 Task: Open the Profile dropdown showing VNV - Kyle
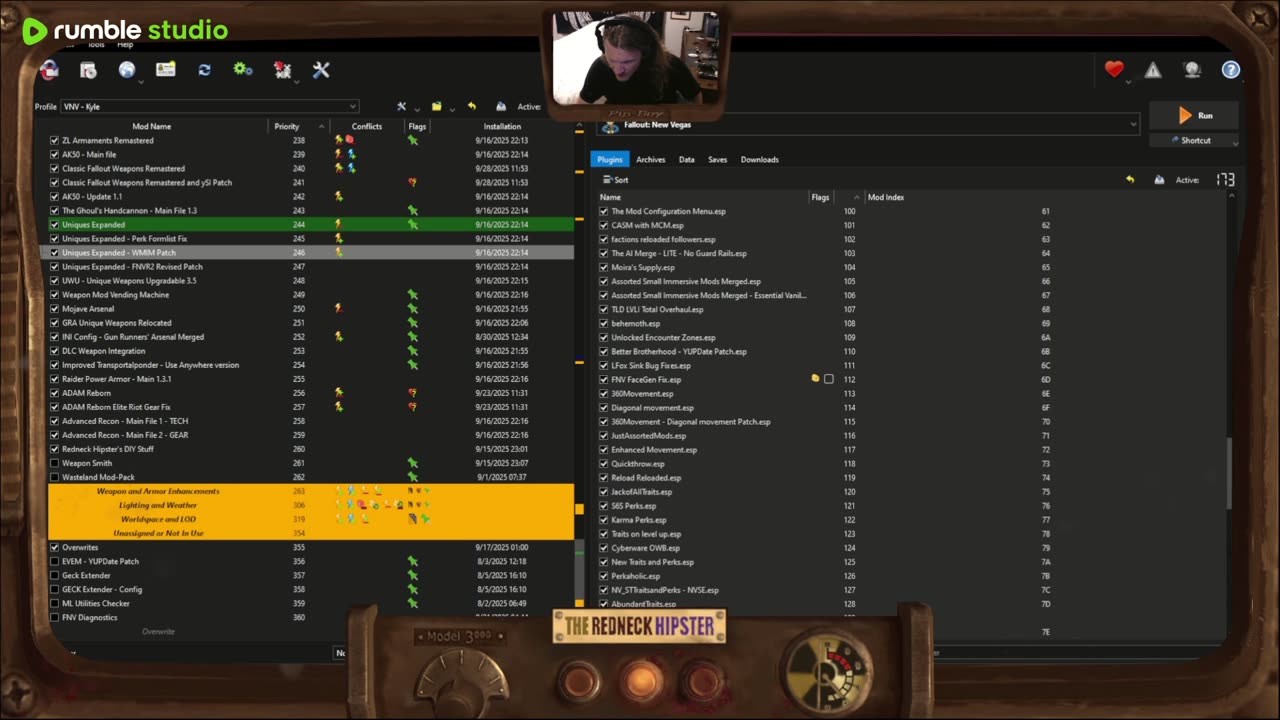pos(209,106)
